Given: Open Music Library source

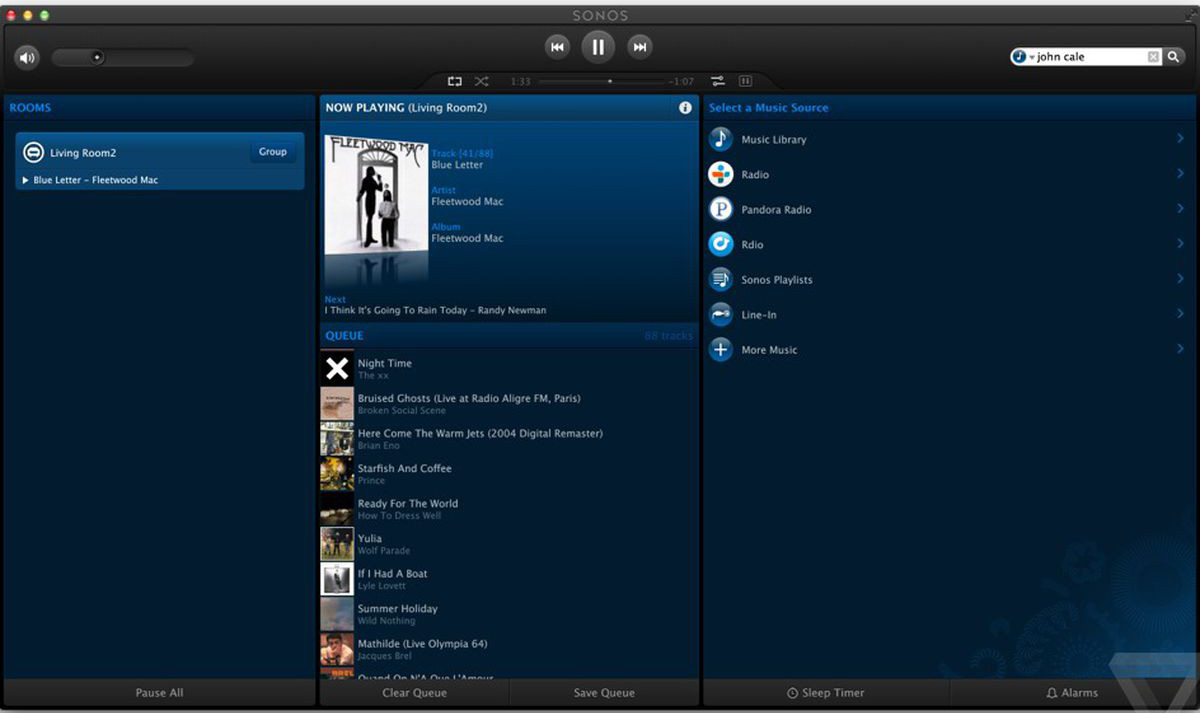Looking at the screenshot, I should click(948, 139).
